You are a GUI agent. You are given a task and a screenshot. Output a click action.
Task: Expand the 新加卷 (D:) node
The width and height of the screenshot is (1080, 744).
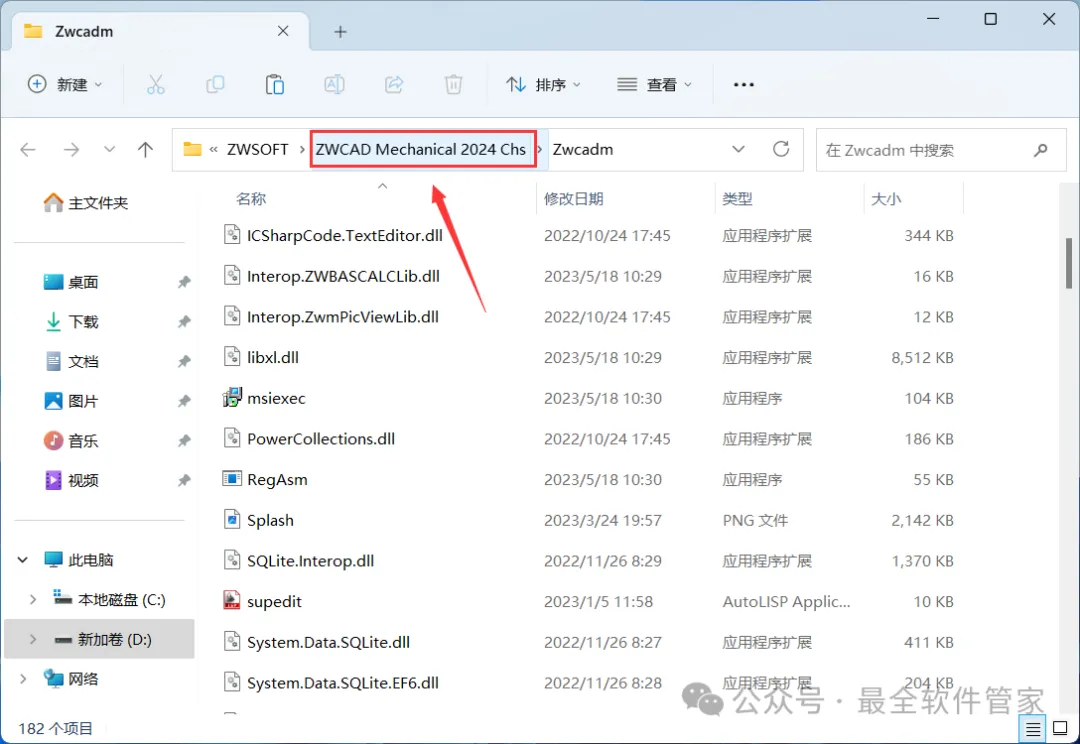coord(32,639)
